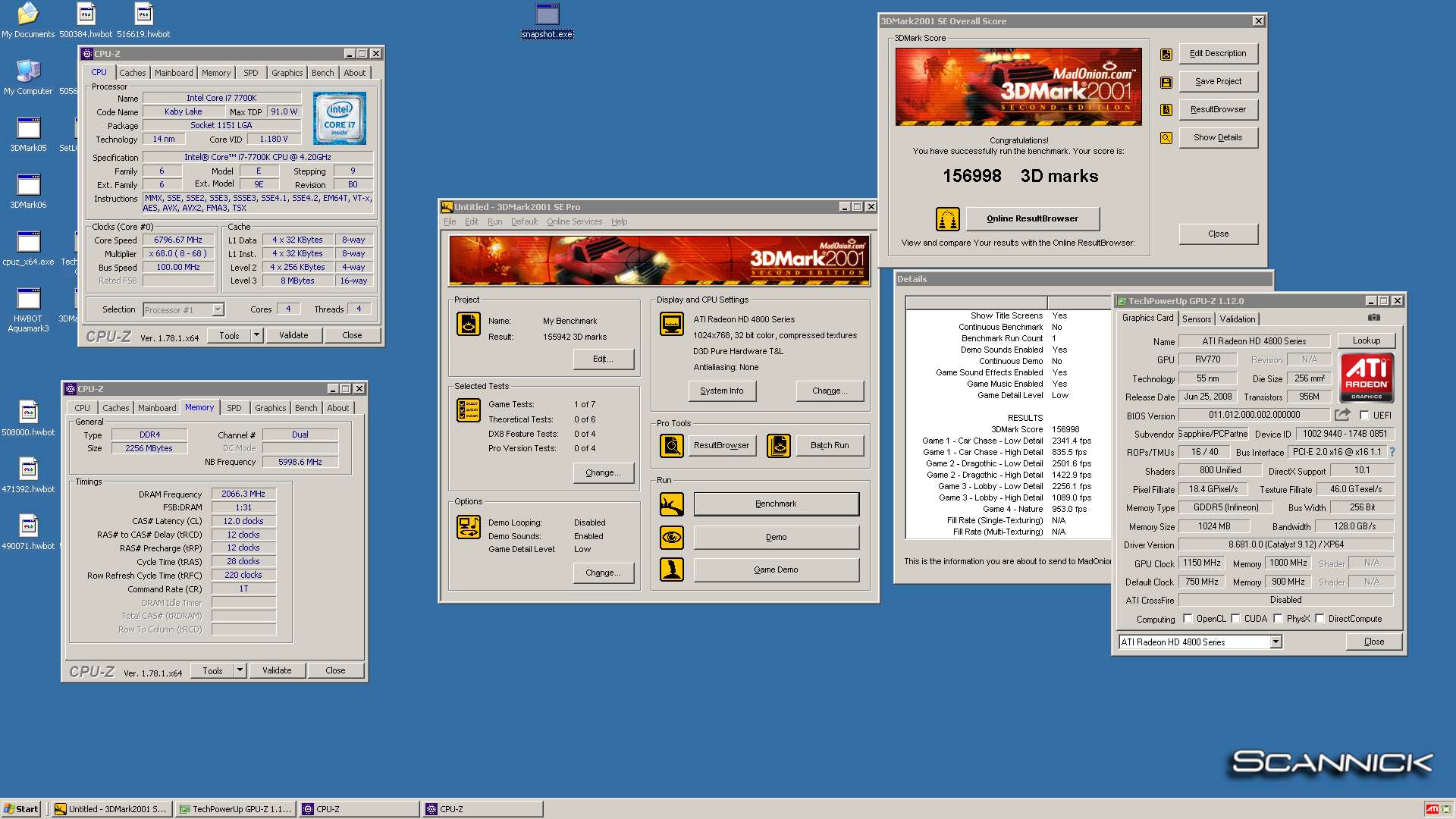Toggle the DirectCompute checkbox
Viewport: 1456px width, 819px height.
1319,619
